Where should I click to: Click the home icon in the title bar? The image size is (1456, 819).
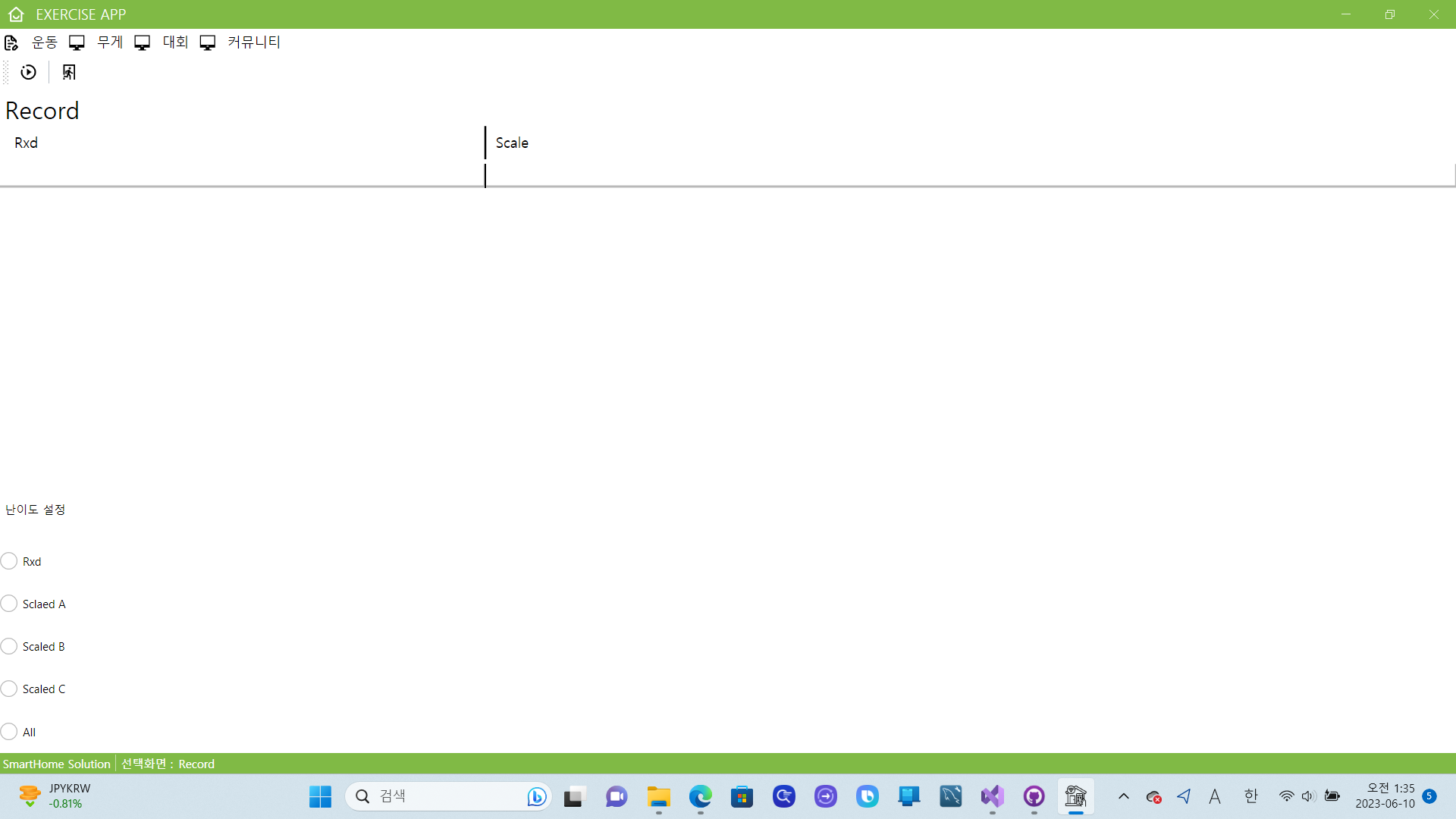pyautogui.click(x=16, y=14)
